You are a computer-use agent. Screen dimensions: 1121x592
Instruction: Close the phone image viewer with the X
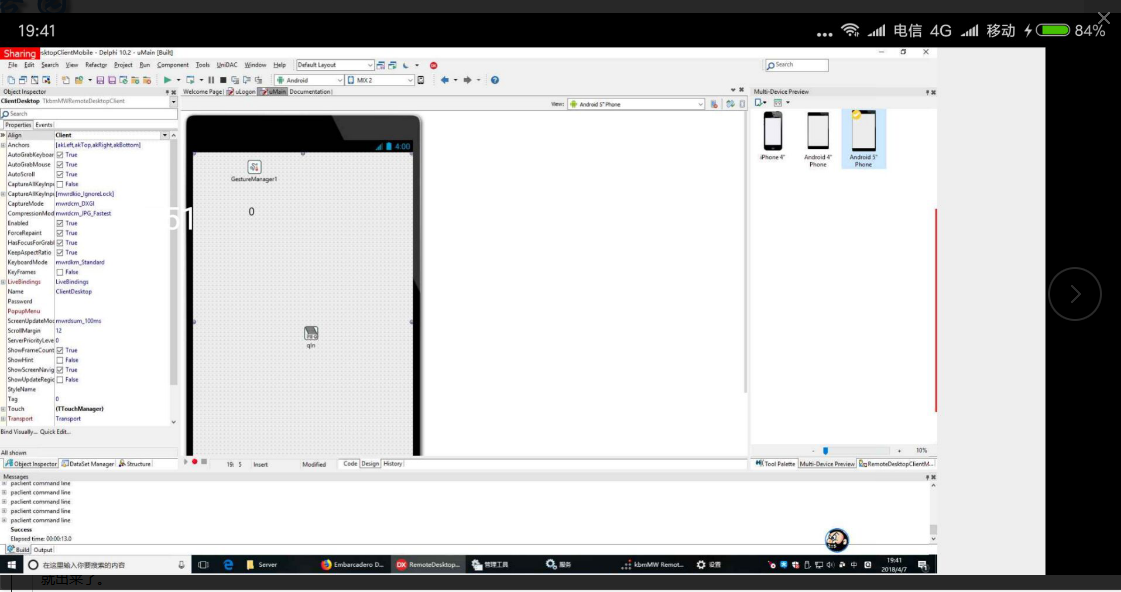pyautogui.click(x=1104, y=18)
